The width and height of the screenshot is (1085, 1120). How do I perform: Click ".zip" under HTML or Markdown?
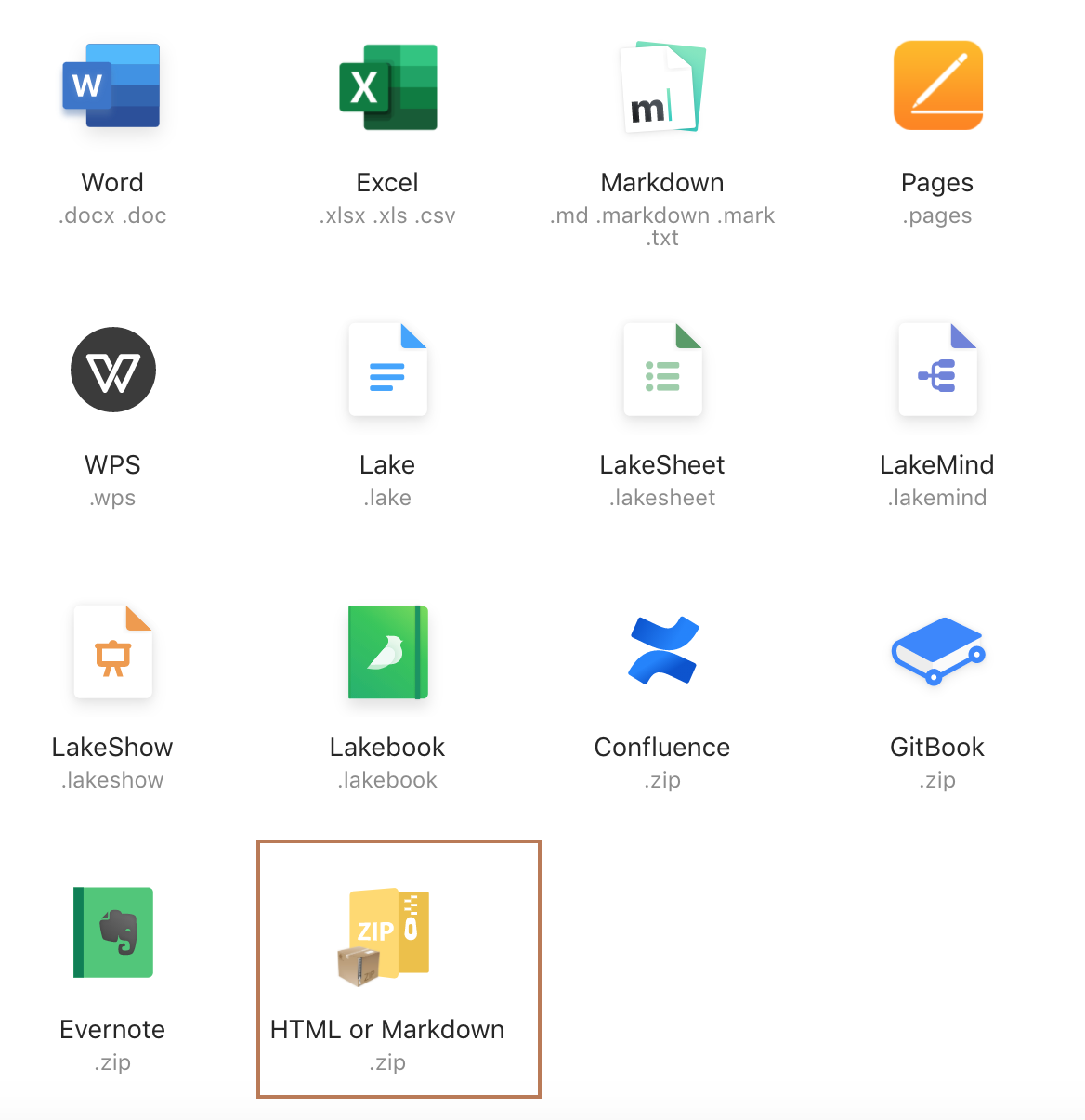click(x=387, y=1064)
